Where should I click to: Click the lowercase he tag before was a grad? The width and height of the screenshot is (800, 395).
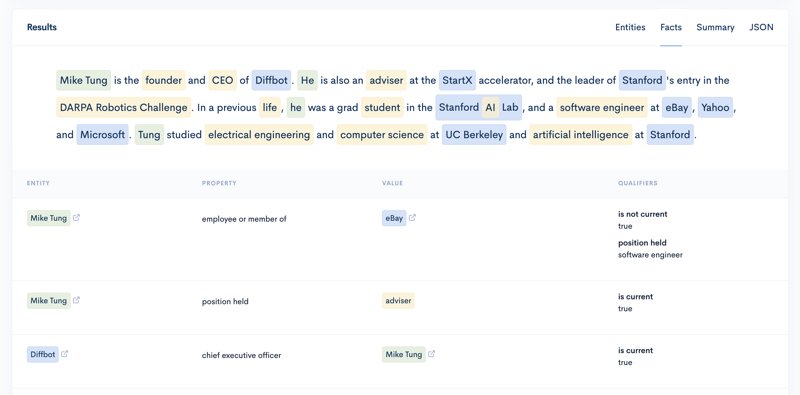pos(296,108)
